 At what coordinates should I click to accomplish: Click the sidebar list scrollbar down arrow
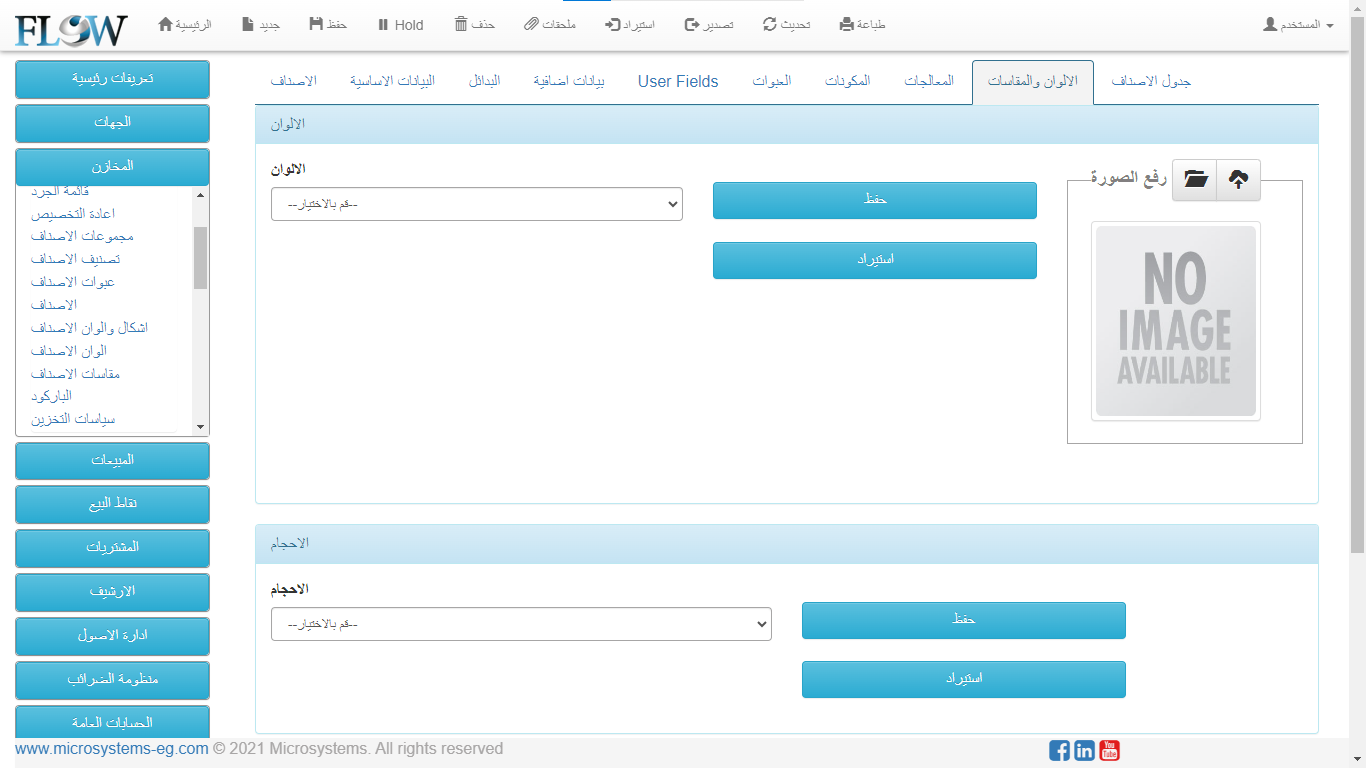click(x=200, y=427)
